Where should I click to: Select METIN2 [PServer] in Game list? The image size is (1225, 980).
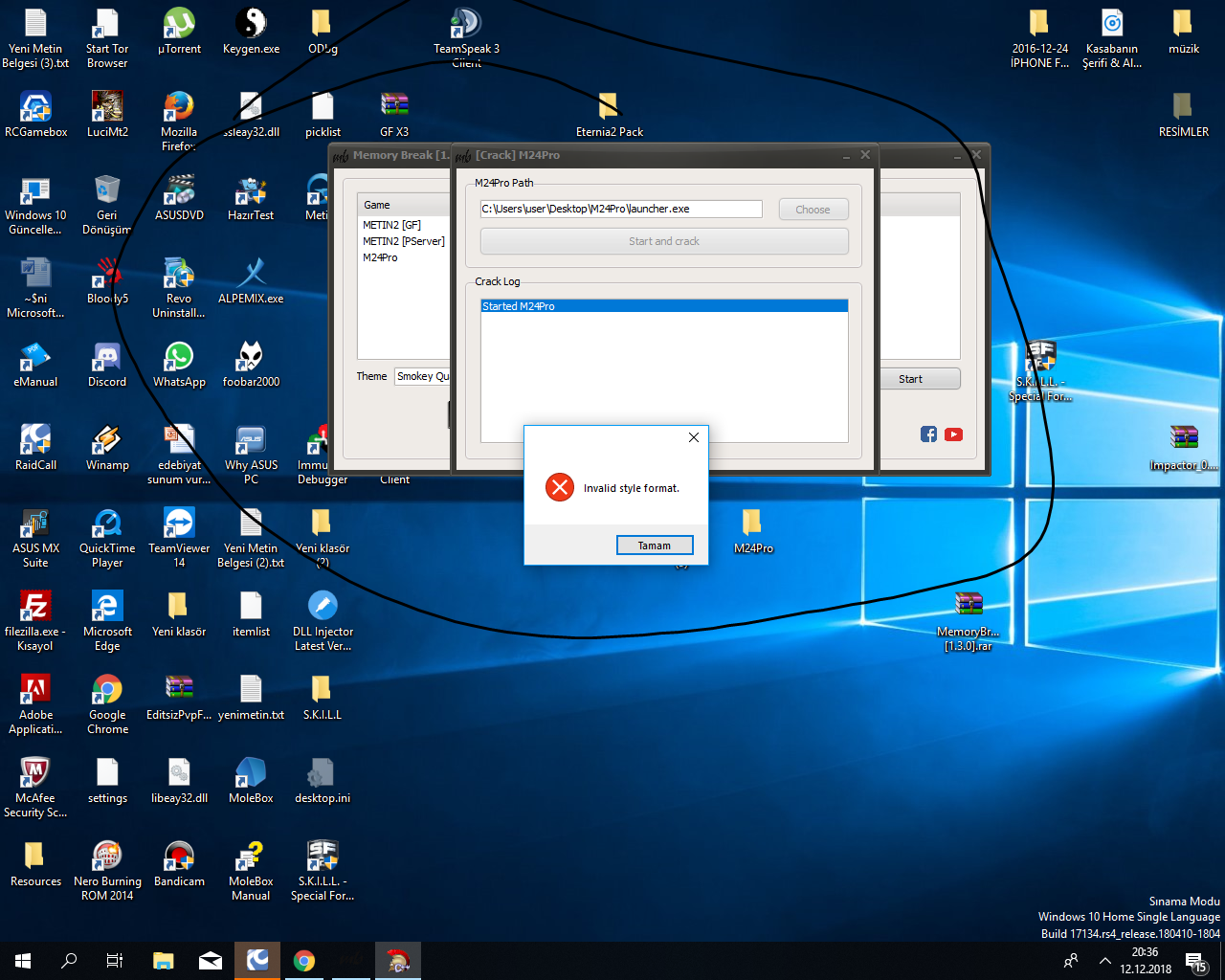point(403,241)
